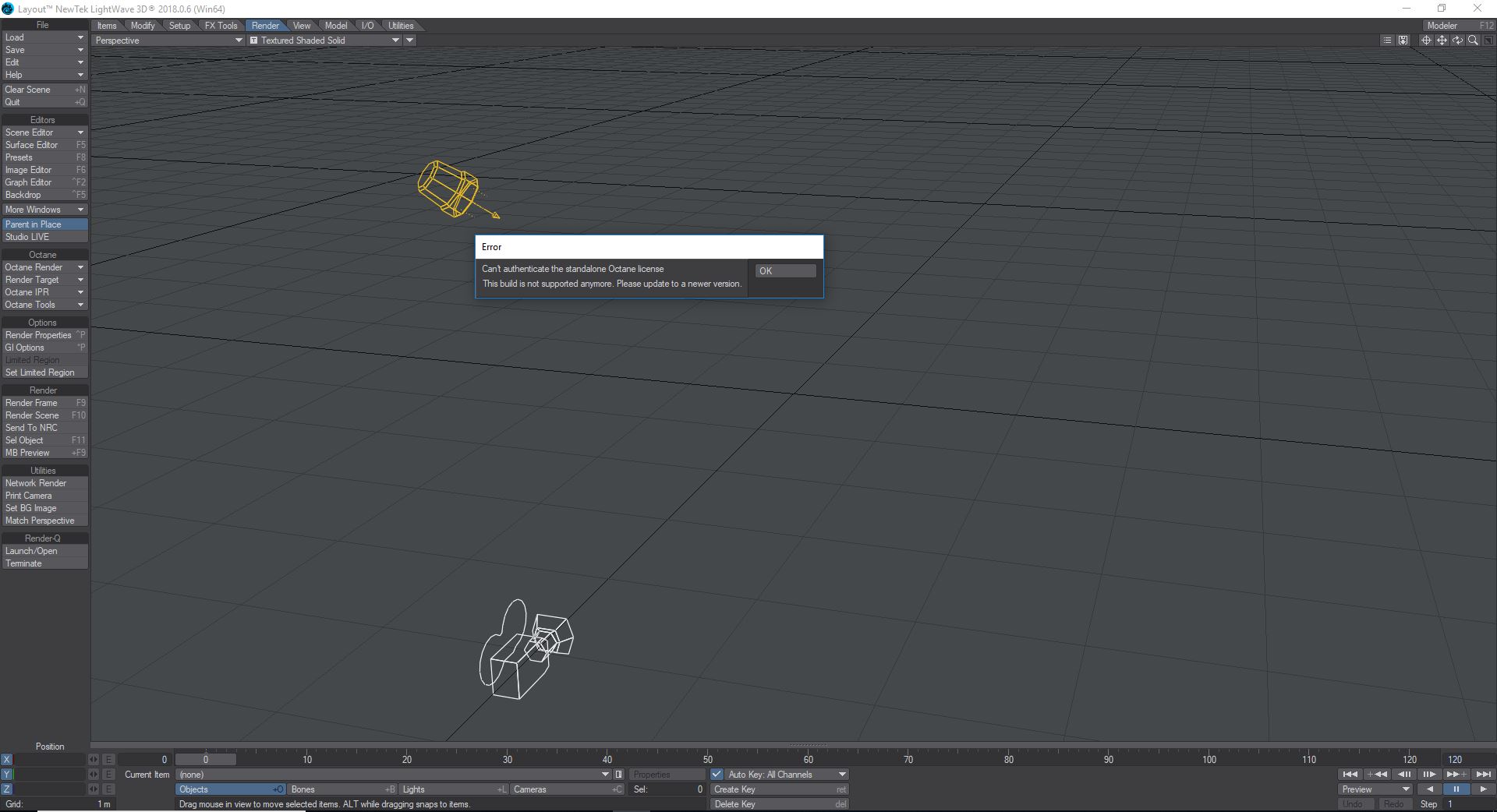Open envelope E button for Z channel
This screenshot has height=812, width=1497.
click(109, 789)
